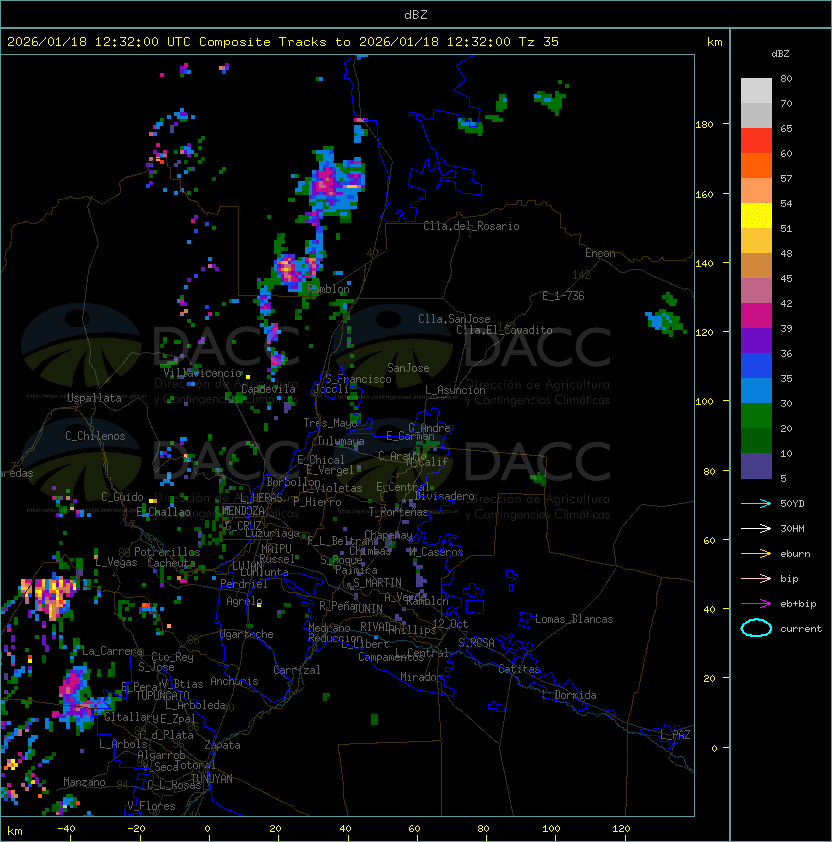Click the 'Uspallata' map label

(94, 398)
